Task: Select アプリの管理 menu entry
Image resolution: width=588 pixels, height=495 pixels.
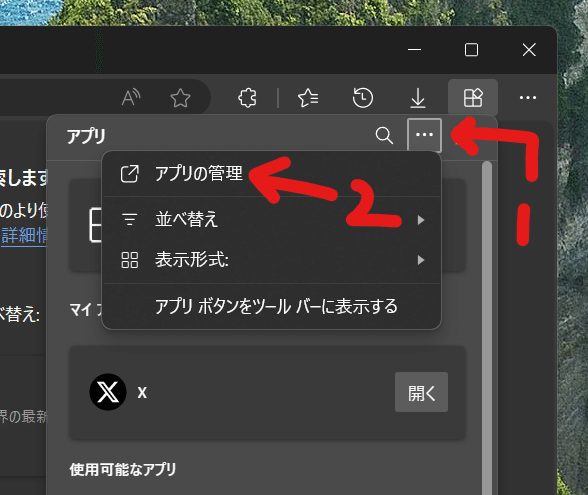Action: coord(271,174)
